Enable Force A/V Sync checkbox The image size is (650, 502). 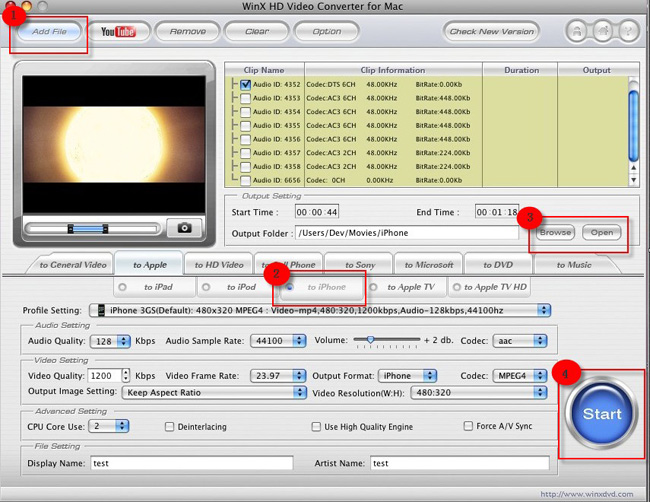[x=468, y=426]
